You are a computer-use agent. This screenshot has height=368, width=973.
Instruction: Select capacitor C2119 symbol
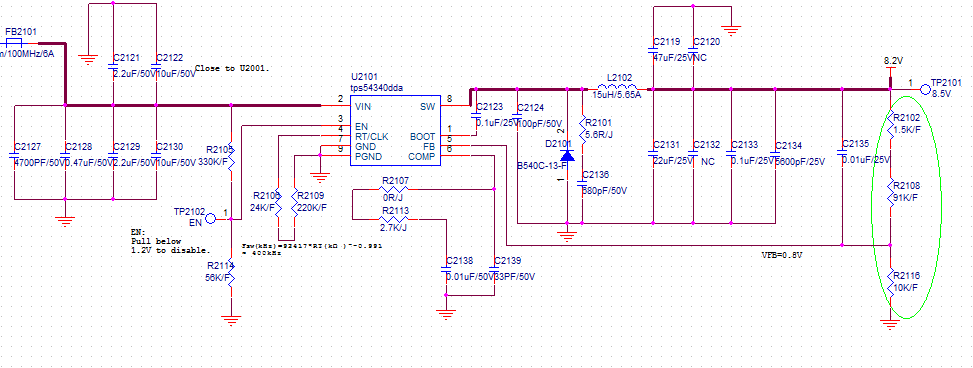pos(653,50)
